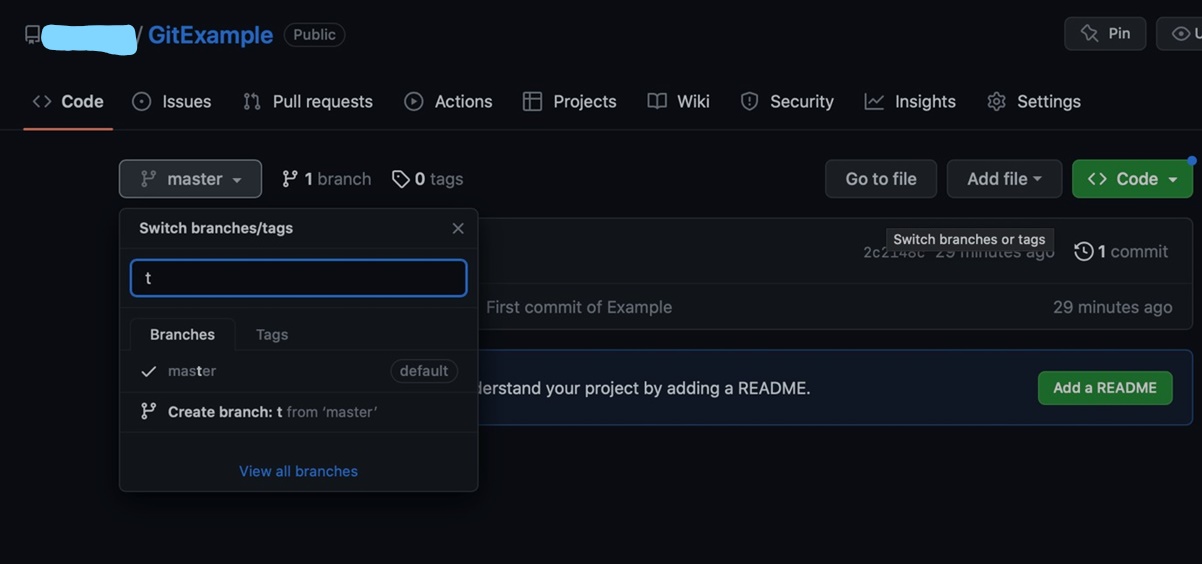Open the Insights tab
Image resolution: width=1202 pixels, height=564 pixels.
pyautogui.click(x=910, y=101)
